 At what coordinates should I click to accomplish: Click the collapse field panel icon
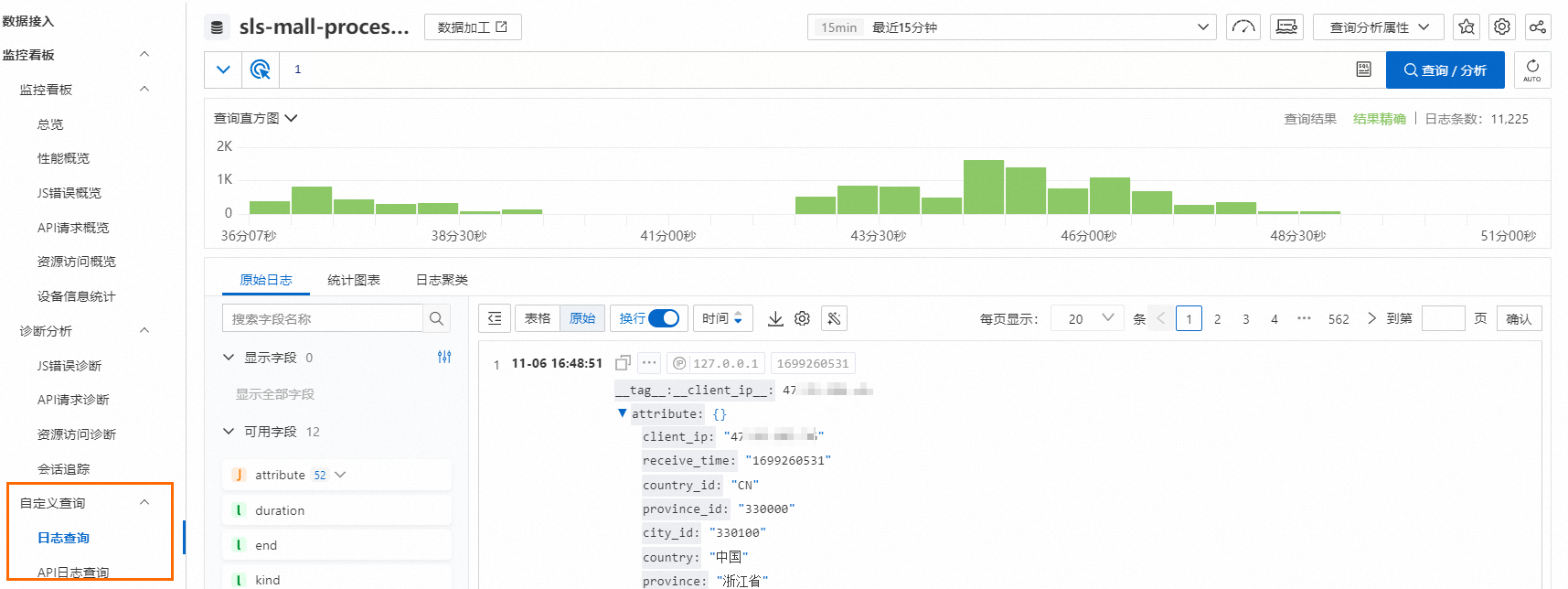495,318
